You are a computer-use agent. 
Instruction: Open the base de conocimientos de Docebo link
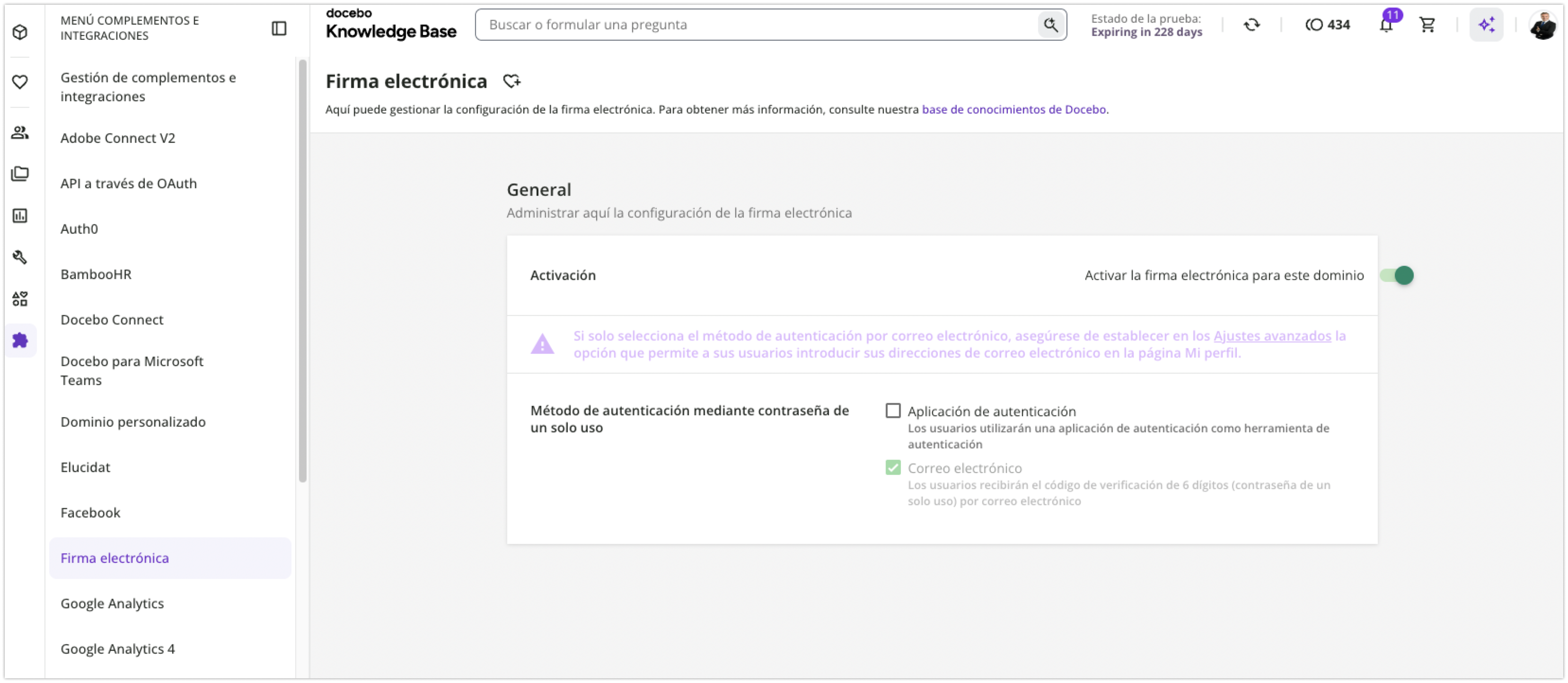tap(1013, 110)
